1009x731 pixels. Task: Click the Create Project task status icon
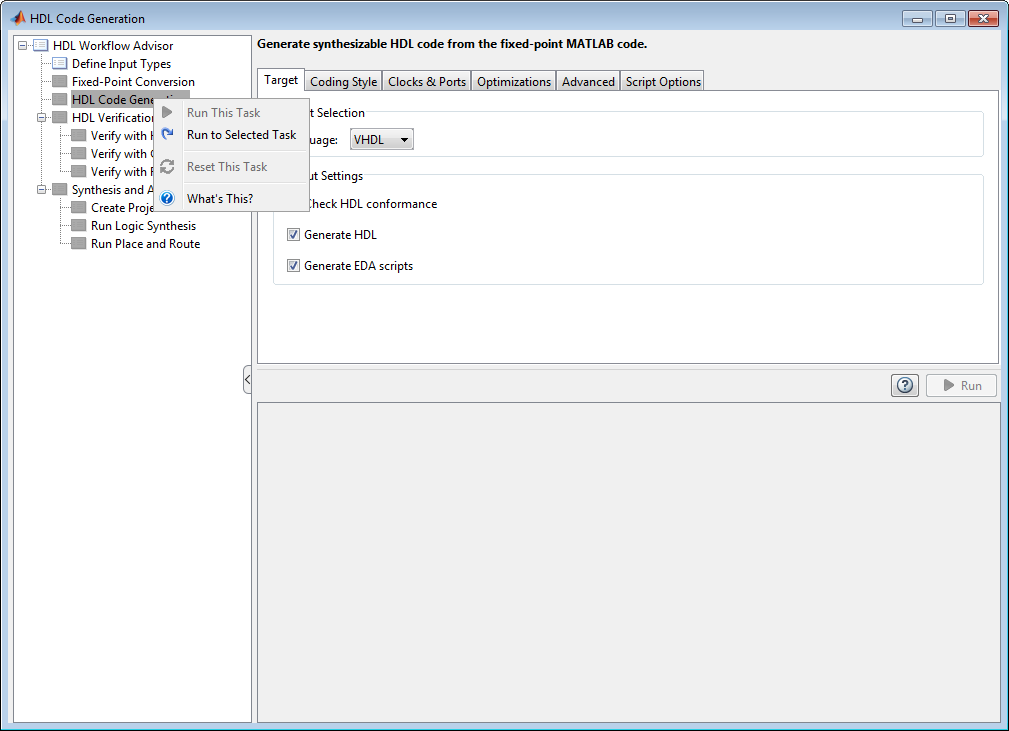pos(79,207)
